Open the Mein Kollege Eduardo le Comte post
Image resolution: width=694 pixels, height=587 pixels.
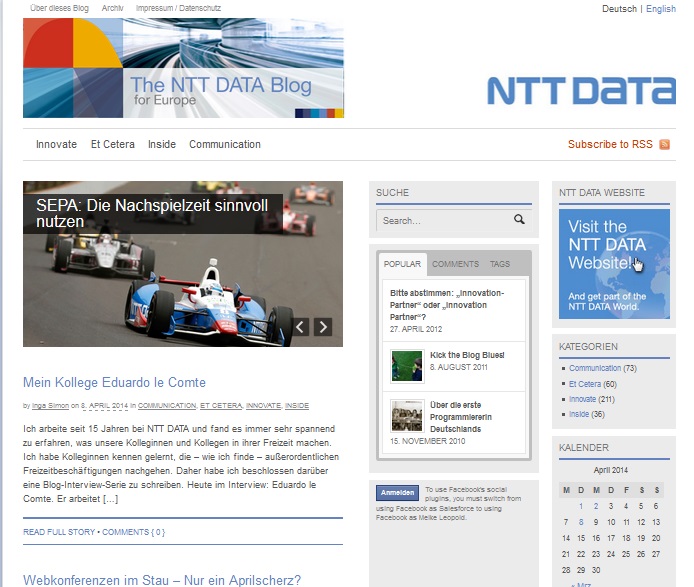[114, 383]
